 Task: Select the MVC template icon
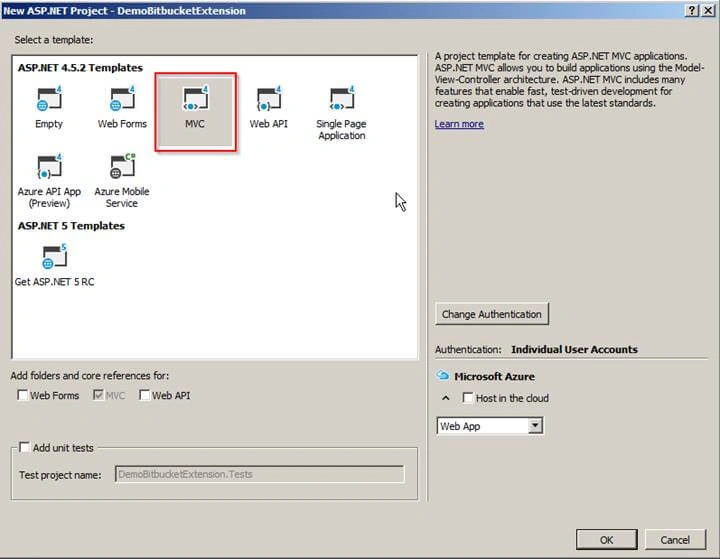coord(196,99)
